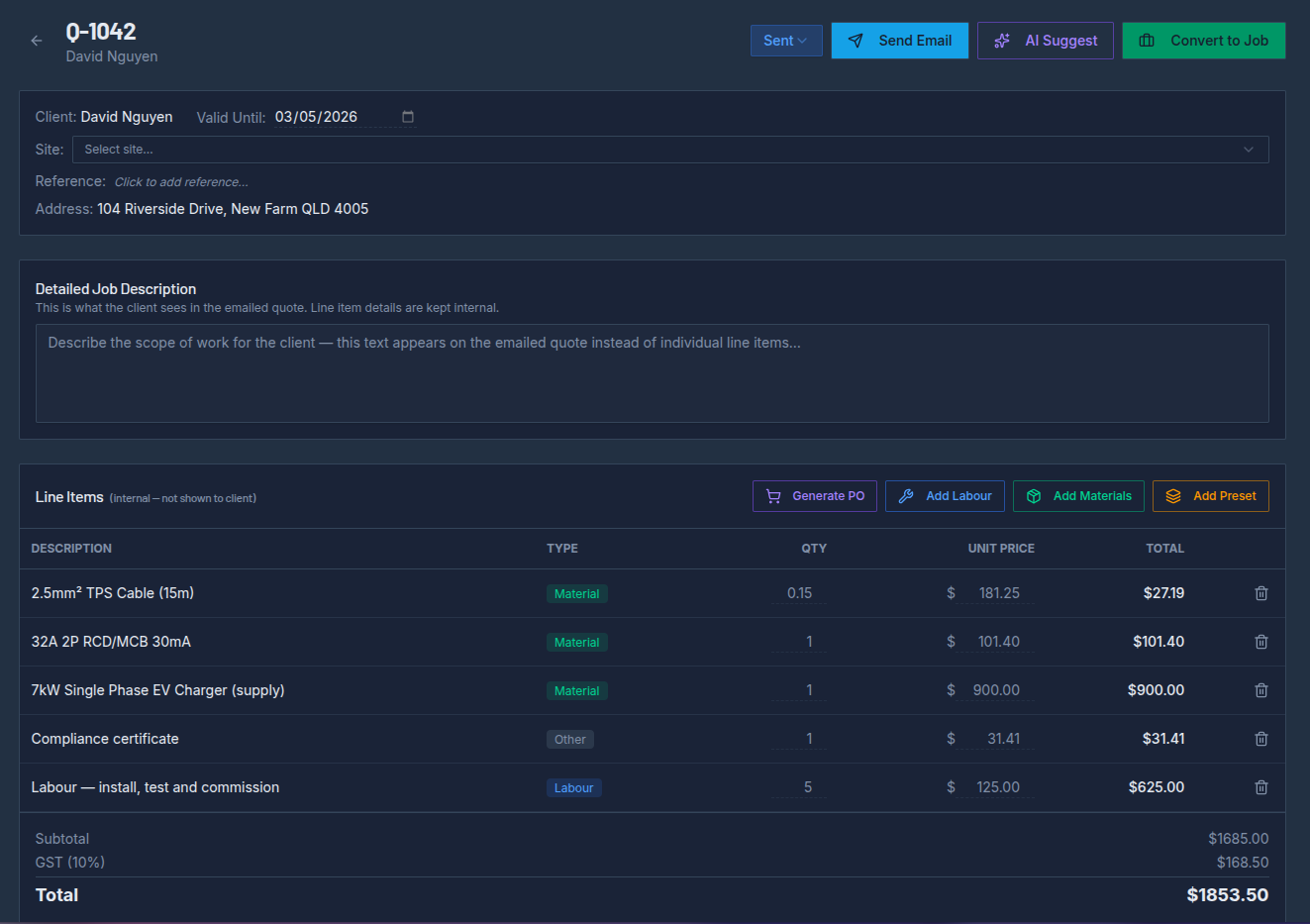Click the TYPE column header
The width and height of the screenshot is (1310, 924).
(562, 549)
